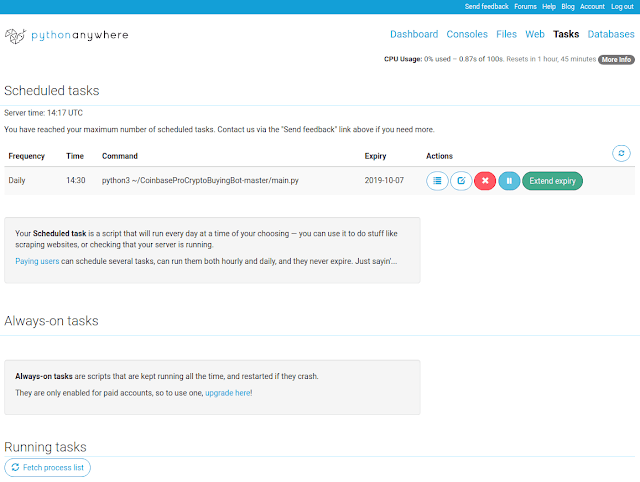Screen dimensions: 640x482
Task: Edit the scheduled task with pencil icon
Action: pos(461,181)
